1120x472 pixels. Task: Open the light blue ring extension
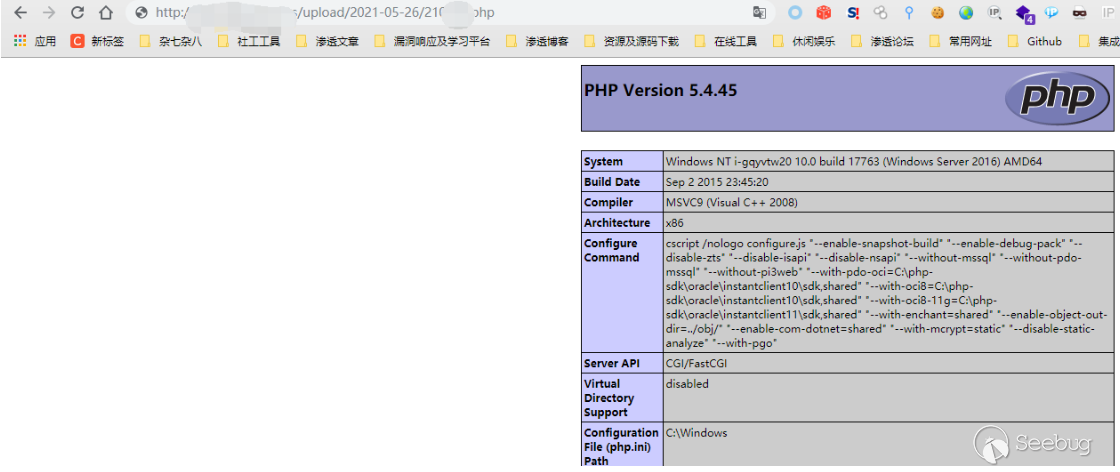(x=795, y=13)
